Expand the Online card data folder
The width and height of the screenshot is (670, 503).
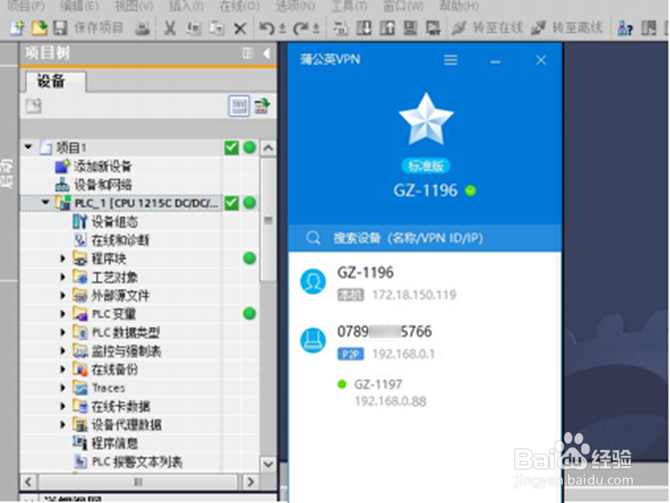point(63,406)
